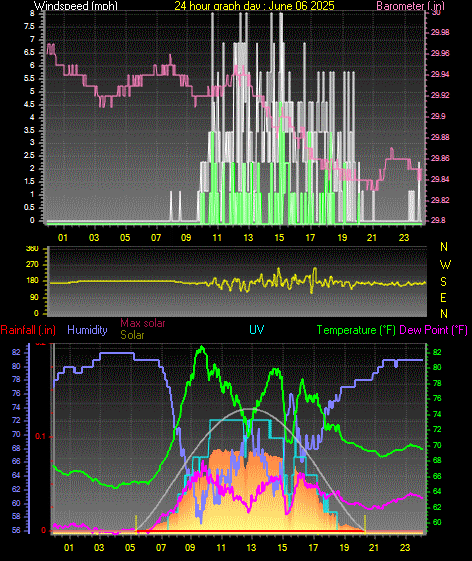
Task: Click the W compass letter beside the direction chart
Action: (x=445, y=265)
